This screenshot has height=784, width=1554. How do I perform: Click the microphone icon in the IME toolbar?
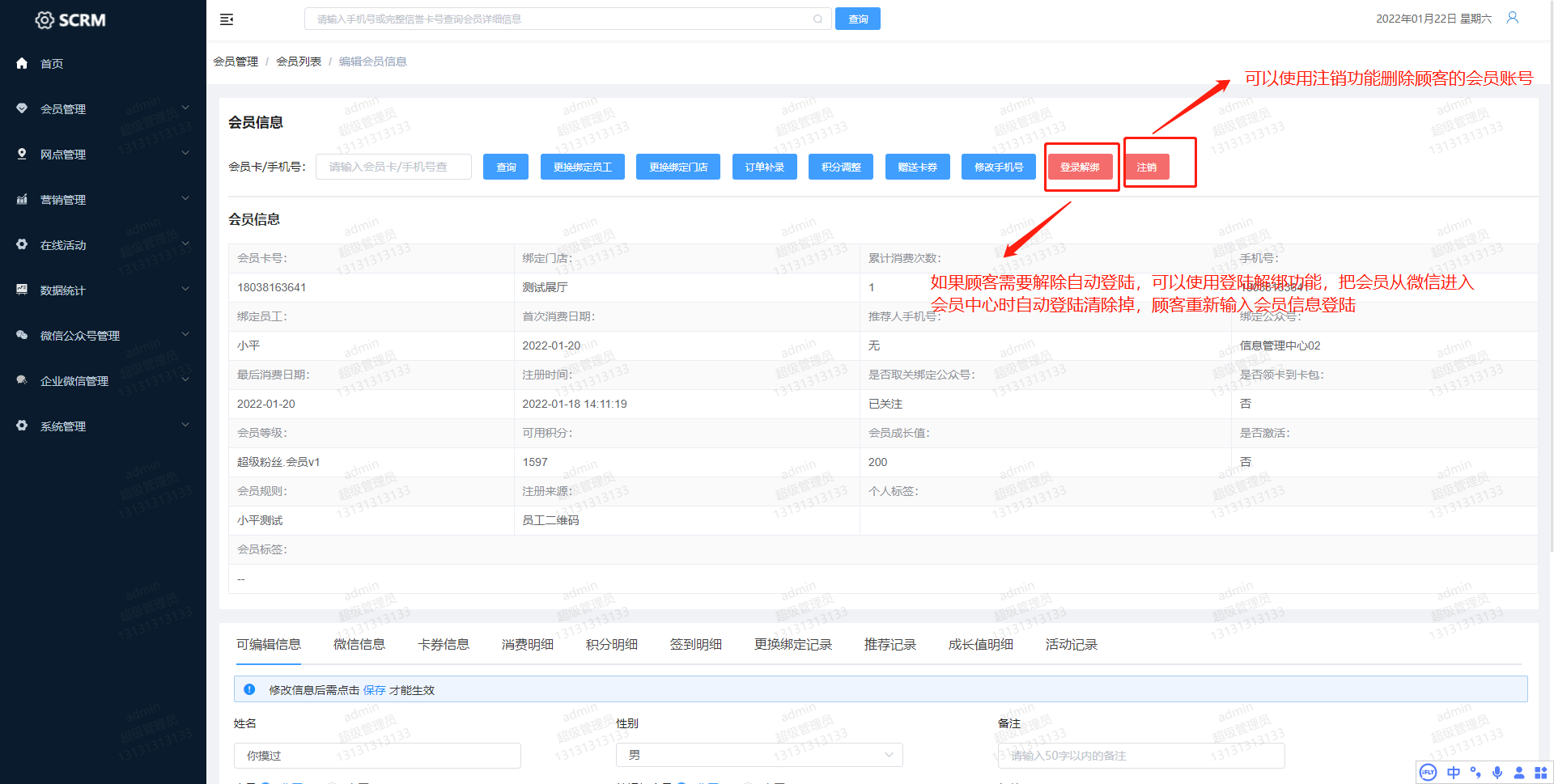tap(1497, 773)
